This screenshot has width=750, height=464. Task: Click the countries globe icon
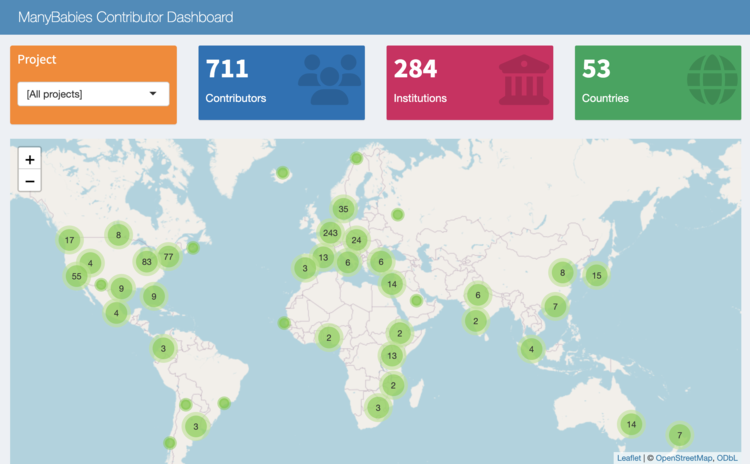pos(712,79)
